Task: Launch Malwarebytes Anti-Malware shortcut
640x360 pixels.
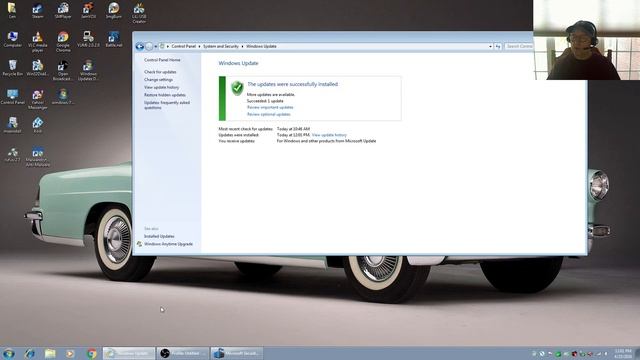Action: (38, 157)
